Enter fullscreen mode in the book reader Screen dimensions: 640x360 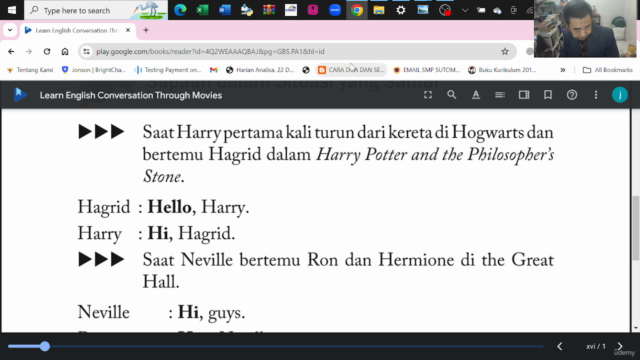pyautogui.click(x=428, y=95)
